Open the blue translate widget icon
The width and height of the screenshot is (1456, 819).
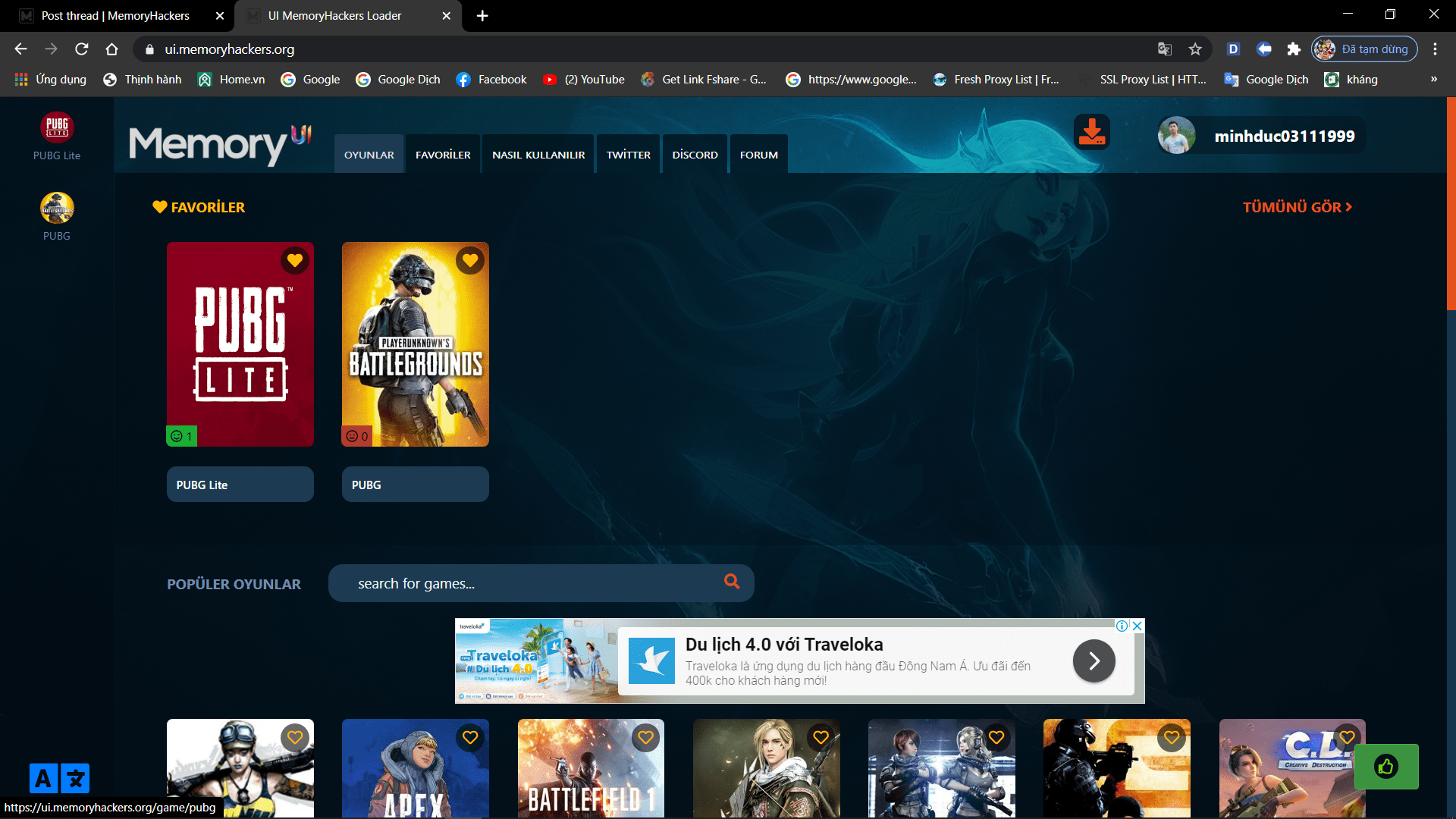pyautogui.click(x=59, y=778)
